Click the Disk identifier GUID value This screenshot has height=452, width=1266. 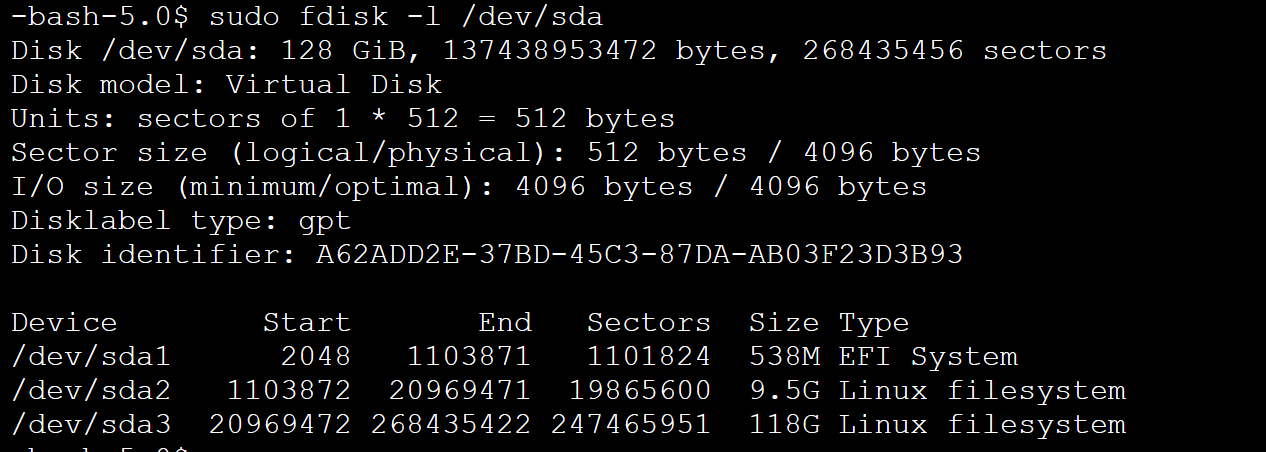pos(640,254)
